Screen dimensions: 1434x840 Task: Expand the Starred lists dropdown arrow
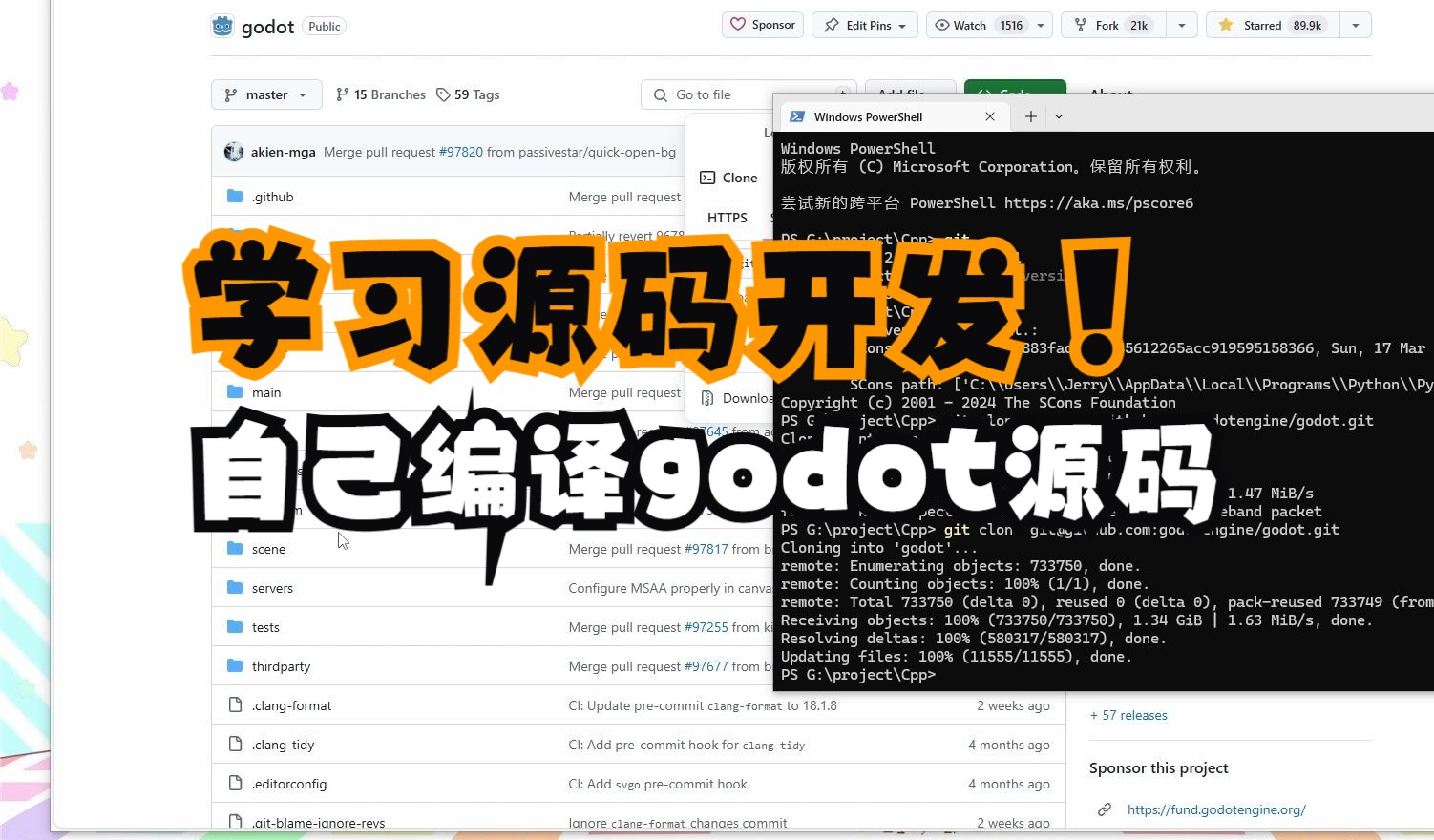[1356, 25]
